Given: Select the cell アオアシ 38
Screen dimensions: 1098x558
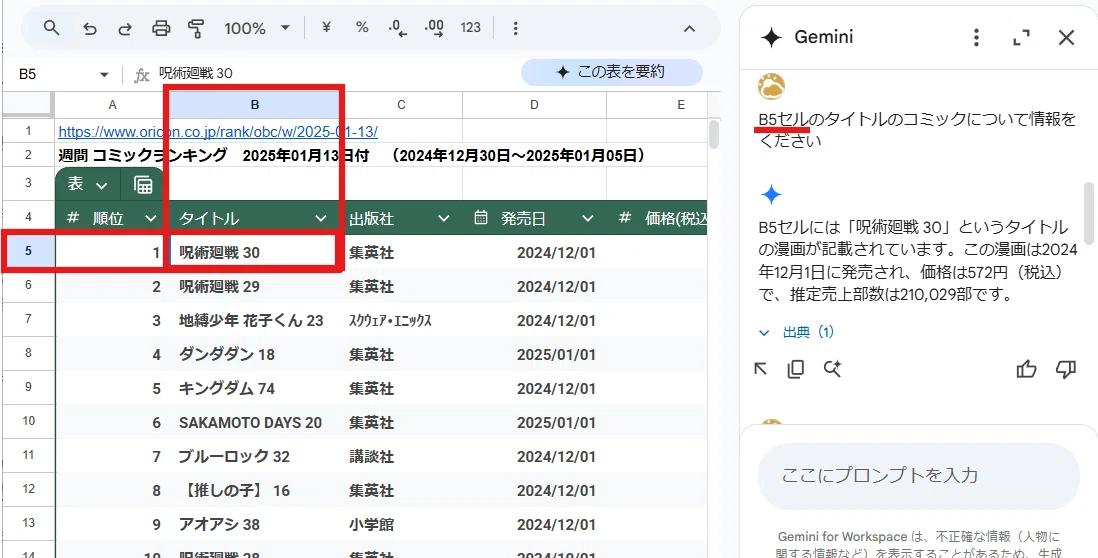Looking at the screenshot, I should [x=255, y=524].
